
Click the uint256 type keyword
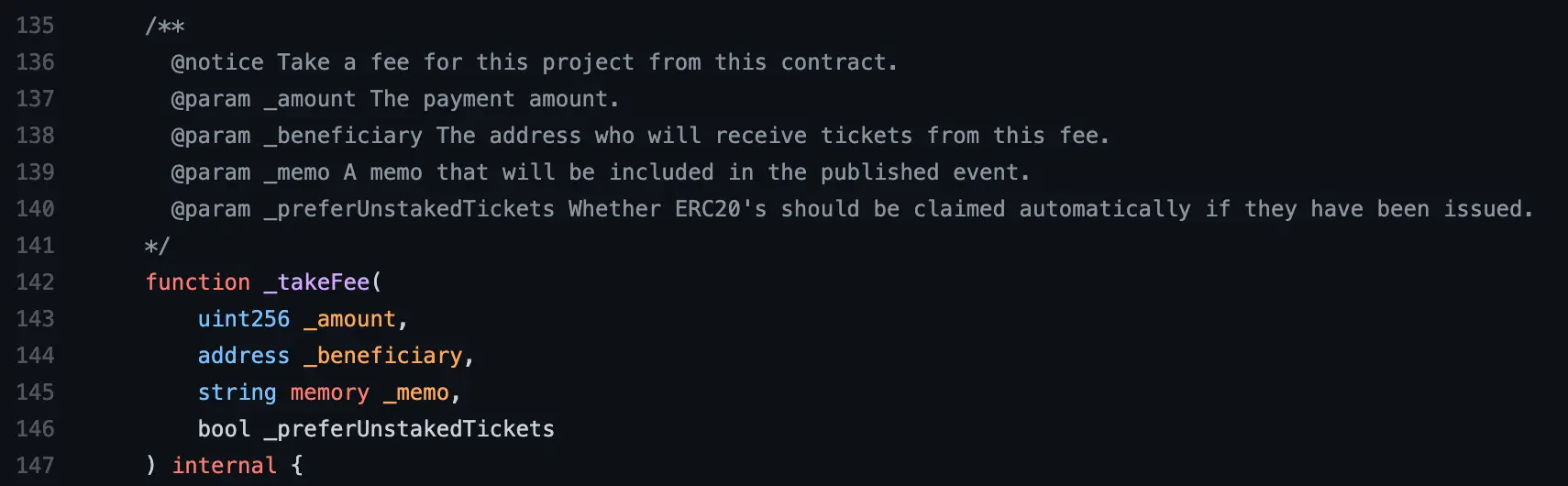coord(244,319)
